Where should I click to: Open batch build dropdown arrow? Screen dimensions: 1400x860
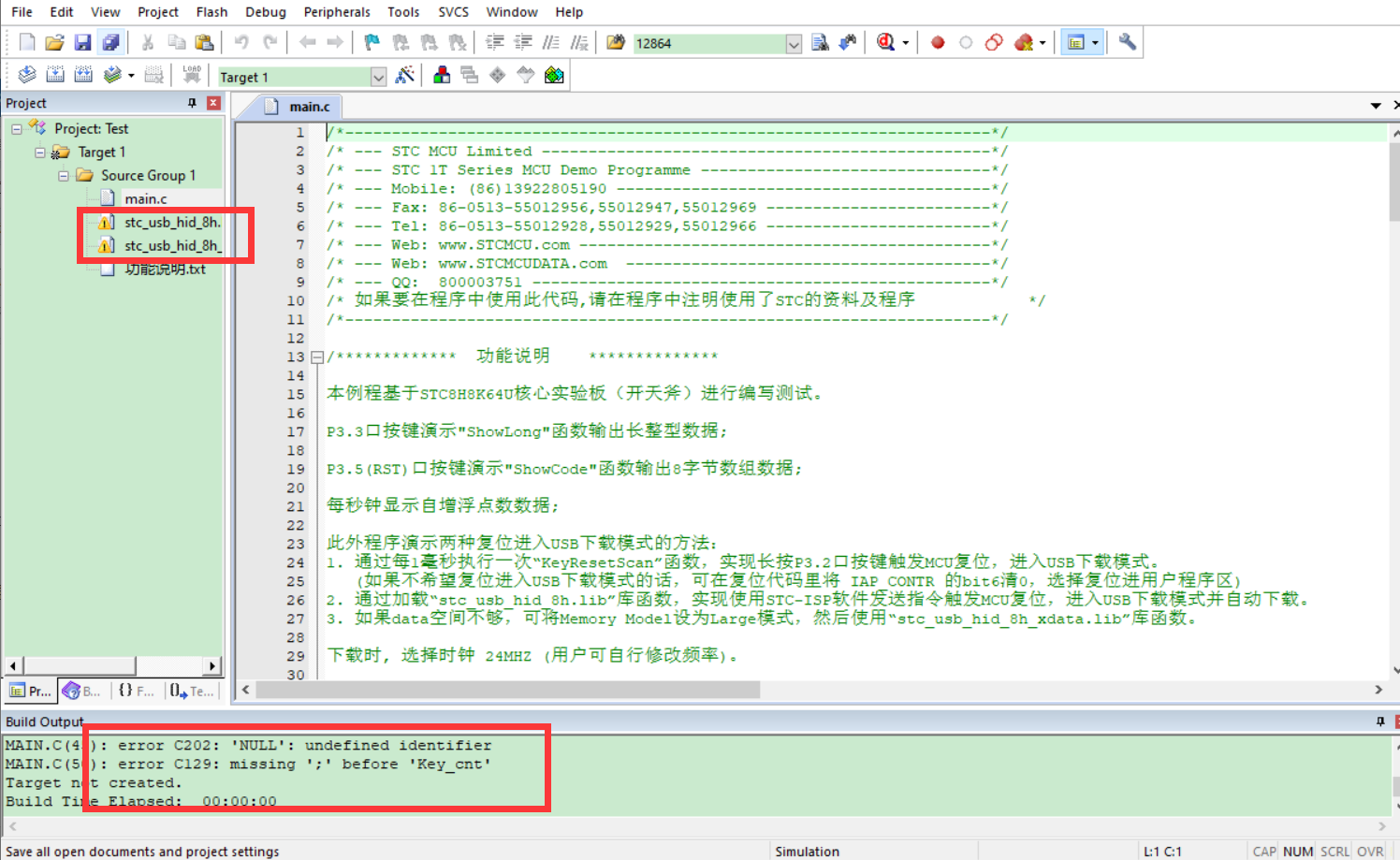pyautogui.click(x=131, y=76)
